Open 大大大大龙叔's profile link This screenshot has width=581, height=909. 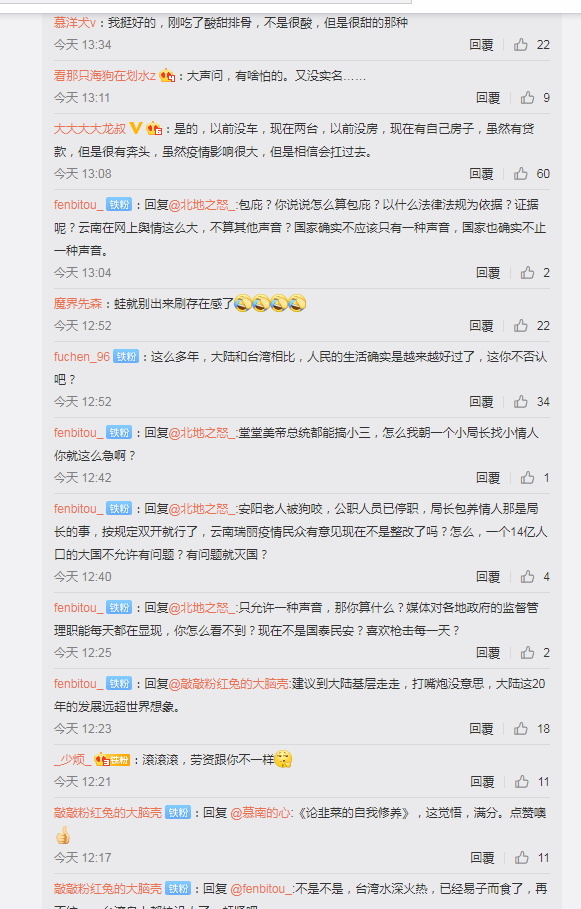[90, 128]
